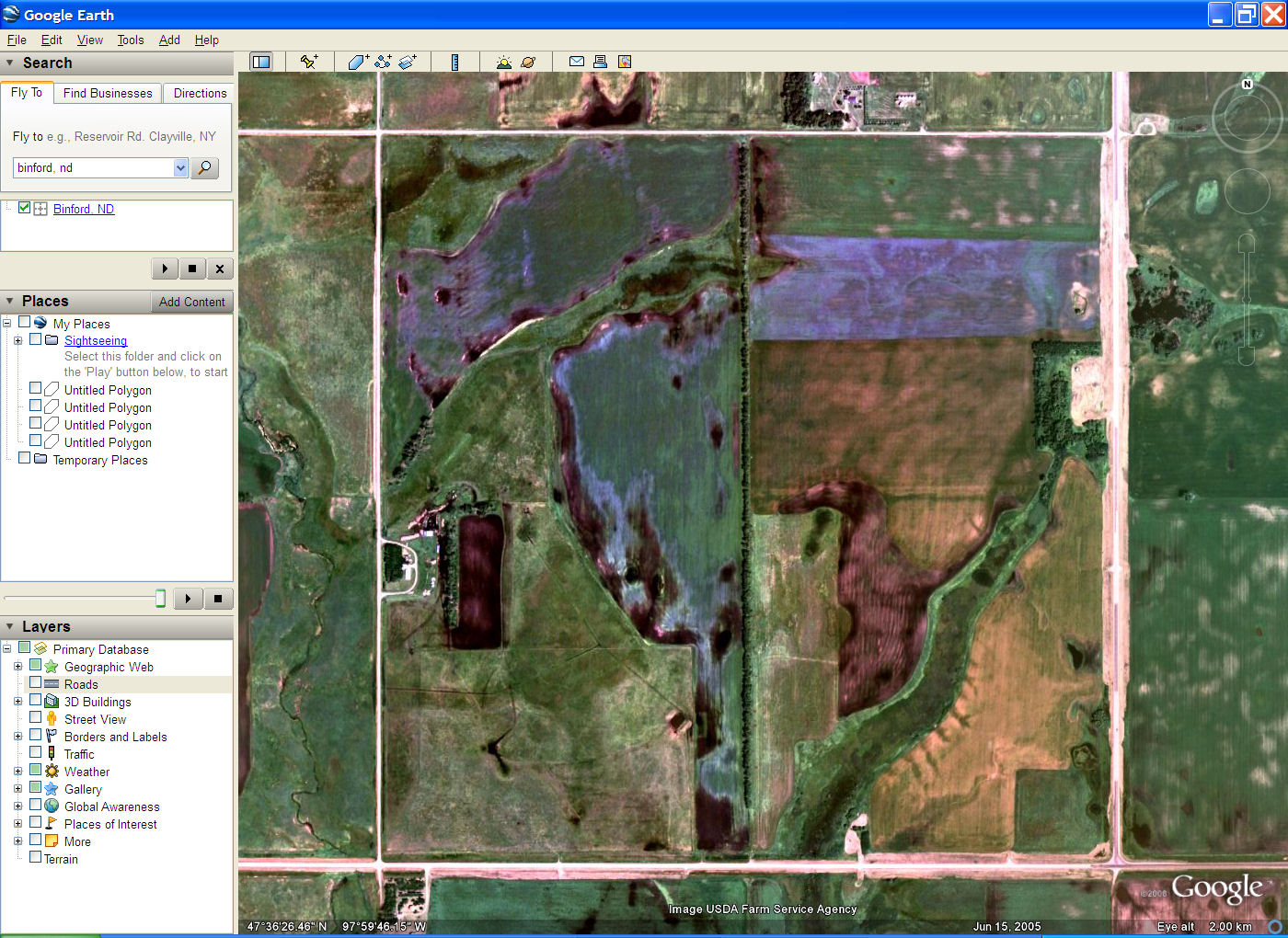Uncheck the Binford, ND search result
Viewport: 1288px width, 938px height.
click(x=24, y=208)
